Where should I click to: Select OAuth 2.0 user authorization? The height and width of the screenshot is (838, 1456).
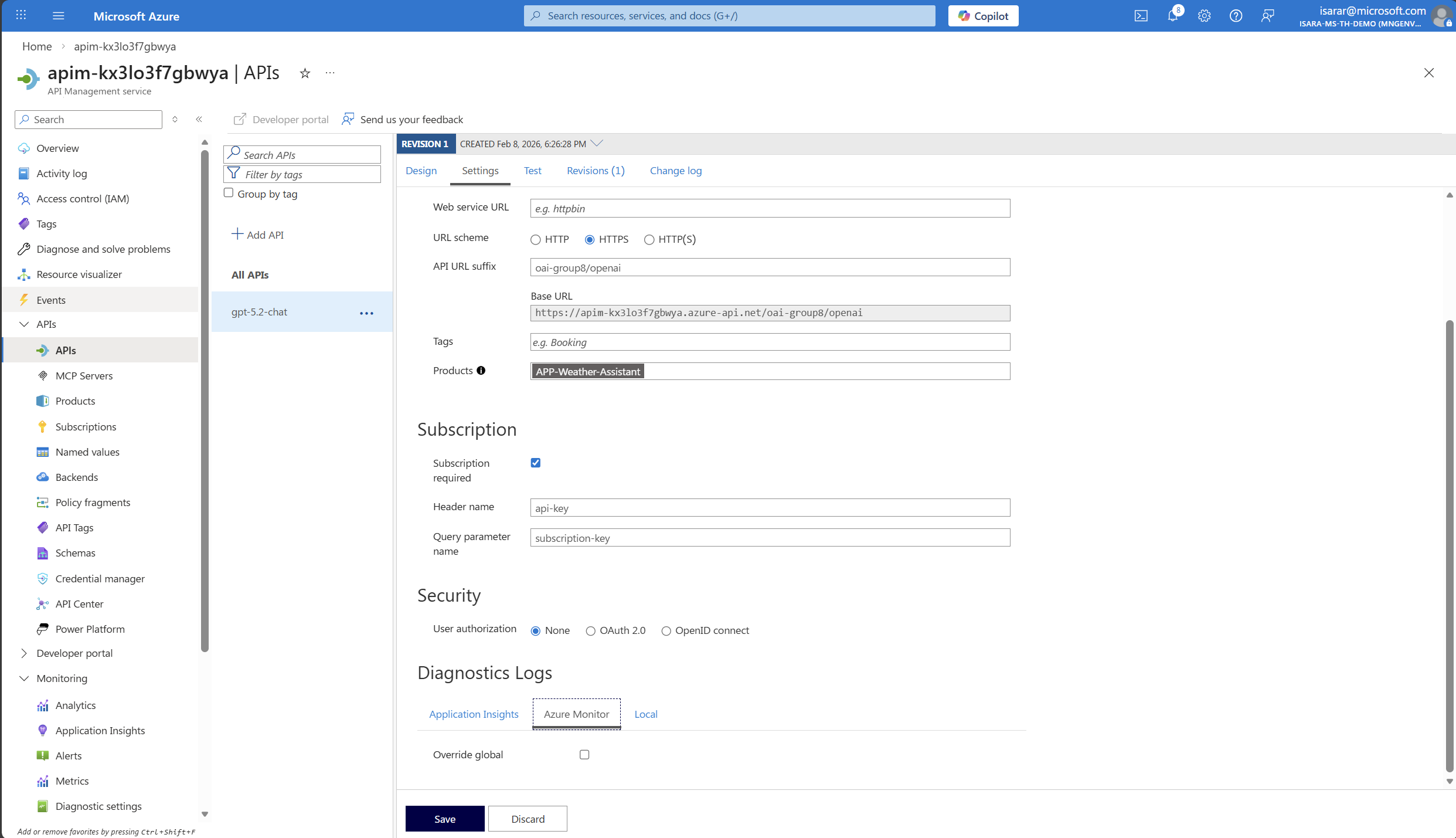[x=590, y=631]
